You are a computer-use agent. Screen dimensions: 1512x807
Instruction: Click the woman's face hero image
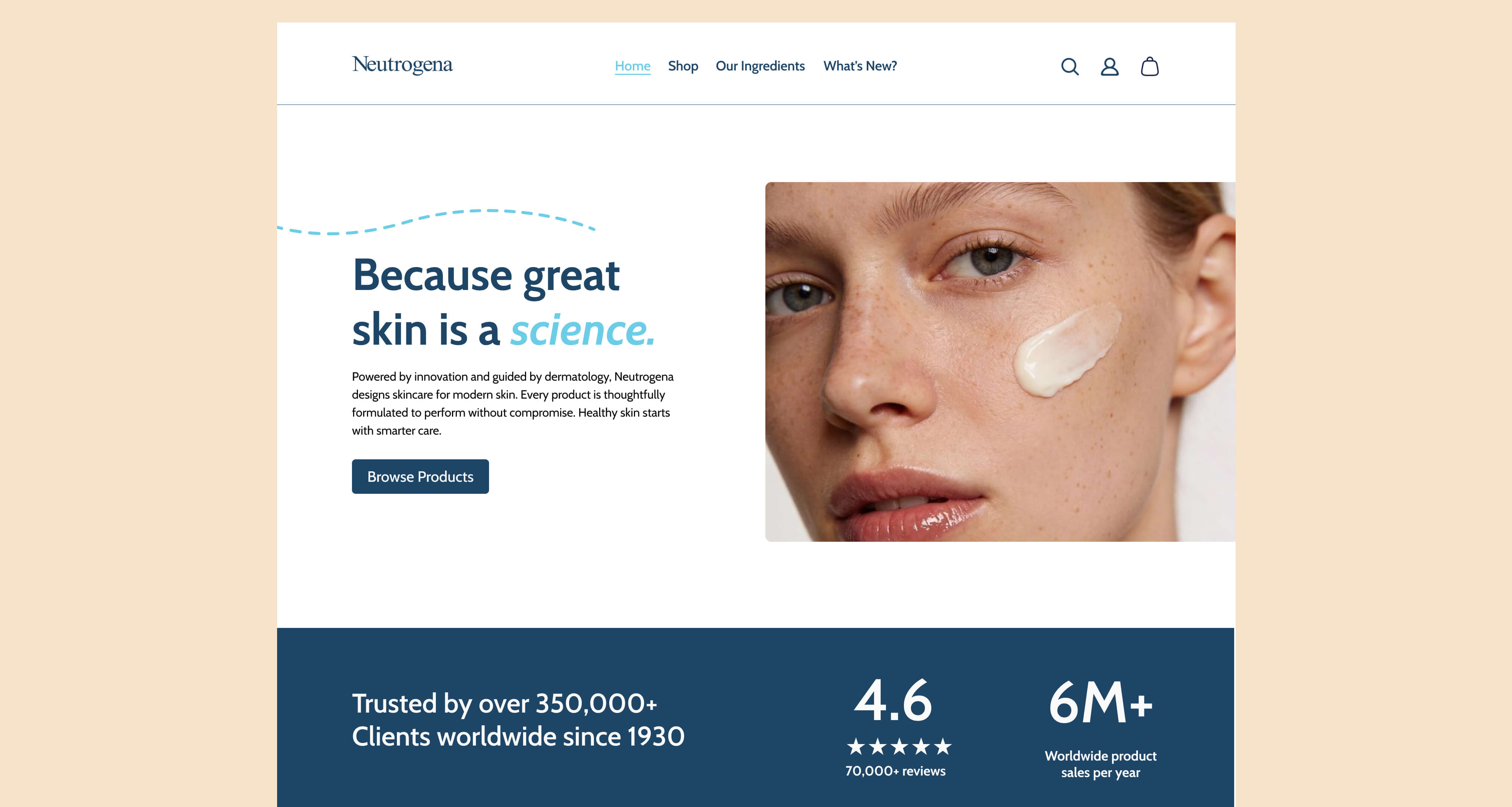click(x=1000, y=362)
